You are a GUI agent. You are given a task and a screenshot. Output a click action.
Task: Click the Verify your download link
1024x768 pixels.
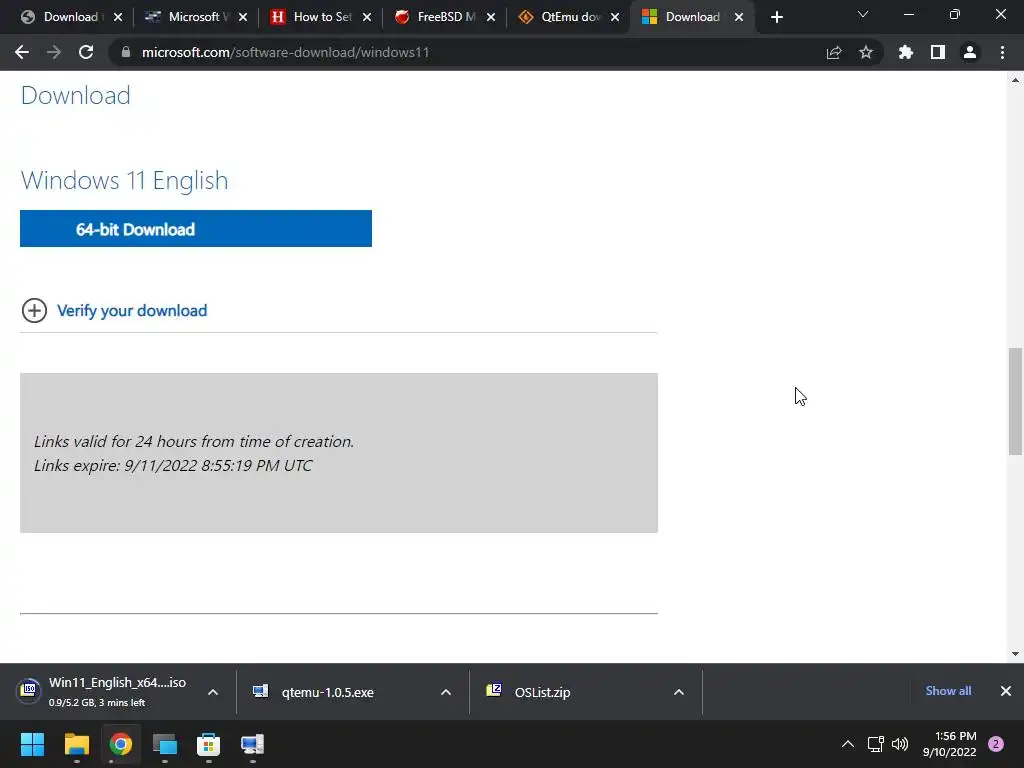[132, 311]
